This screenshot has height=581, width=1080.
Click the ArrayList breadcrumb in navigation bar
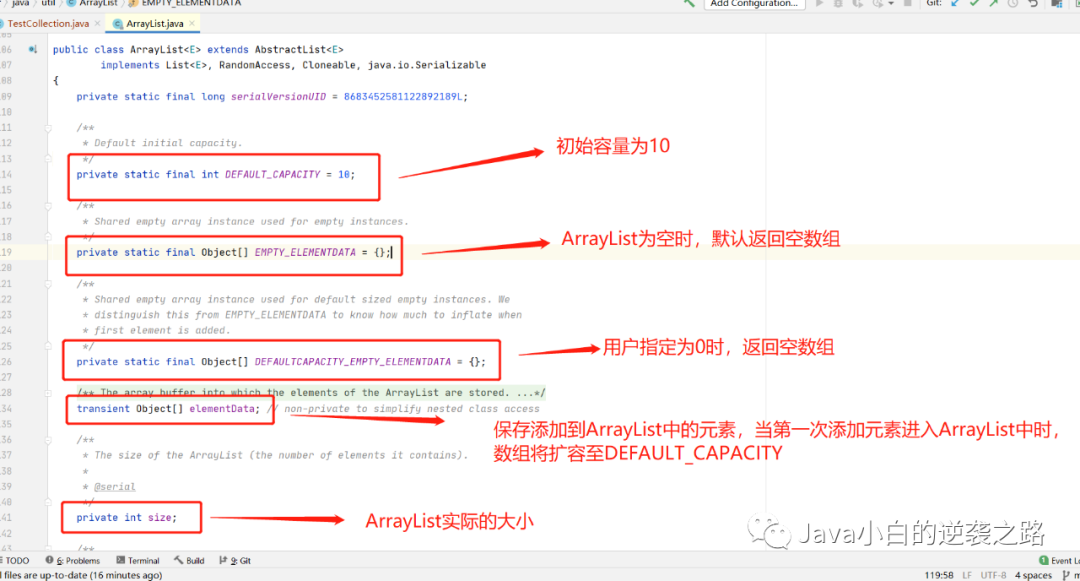[98, 3]
